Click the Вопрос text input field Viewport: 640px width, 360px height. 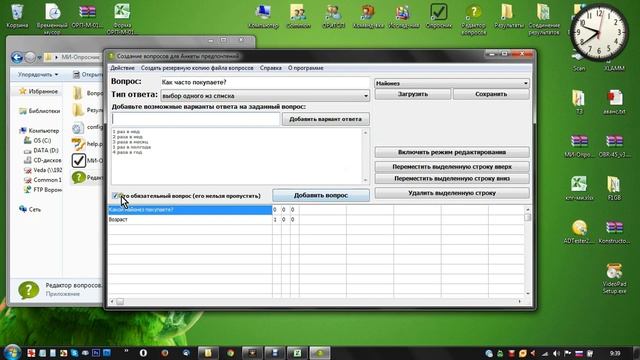[264, 82]
